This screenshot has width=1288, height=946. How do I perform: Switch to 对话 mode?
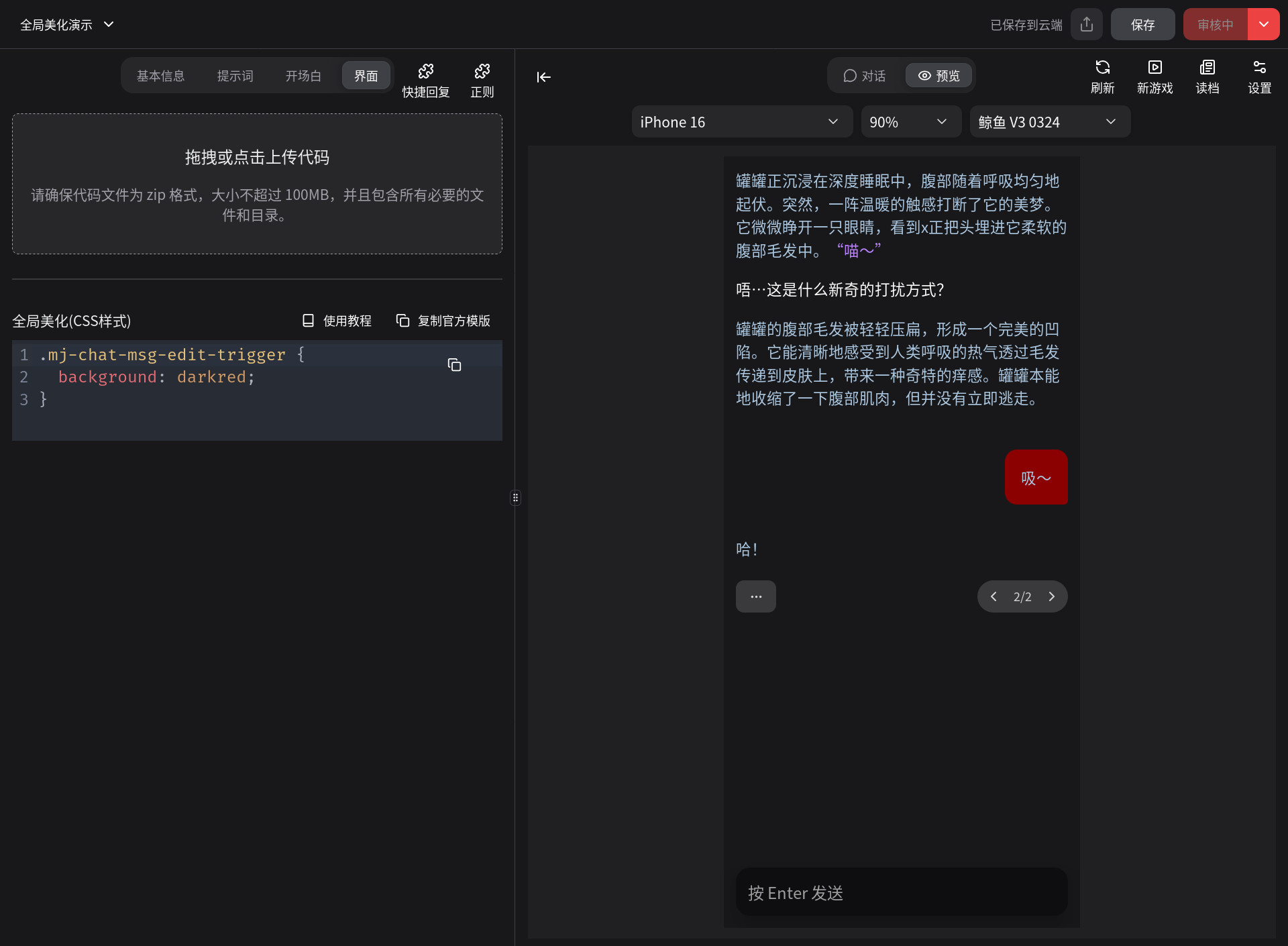(x=865, y=76)
